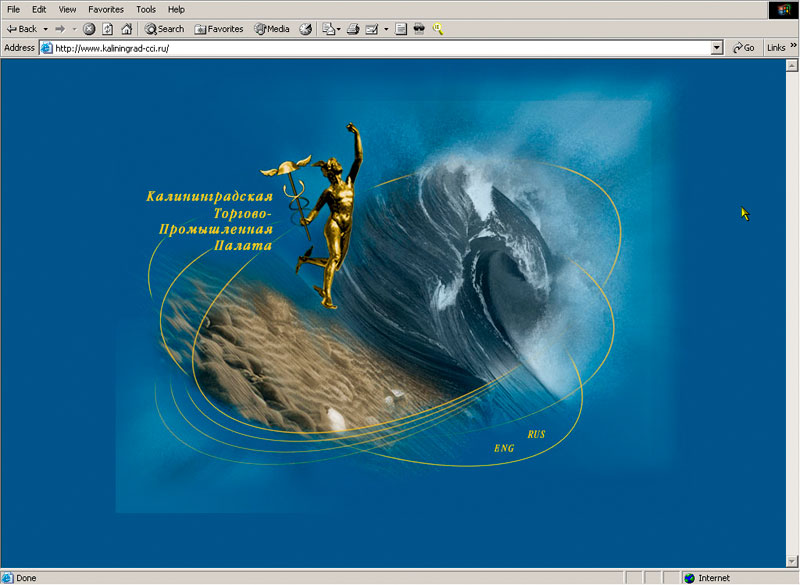Open the Search pane
The height and width of the screenshot is (585, 800).
[165, 29]
